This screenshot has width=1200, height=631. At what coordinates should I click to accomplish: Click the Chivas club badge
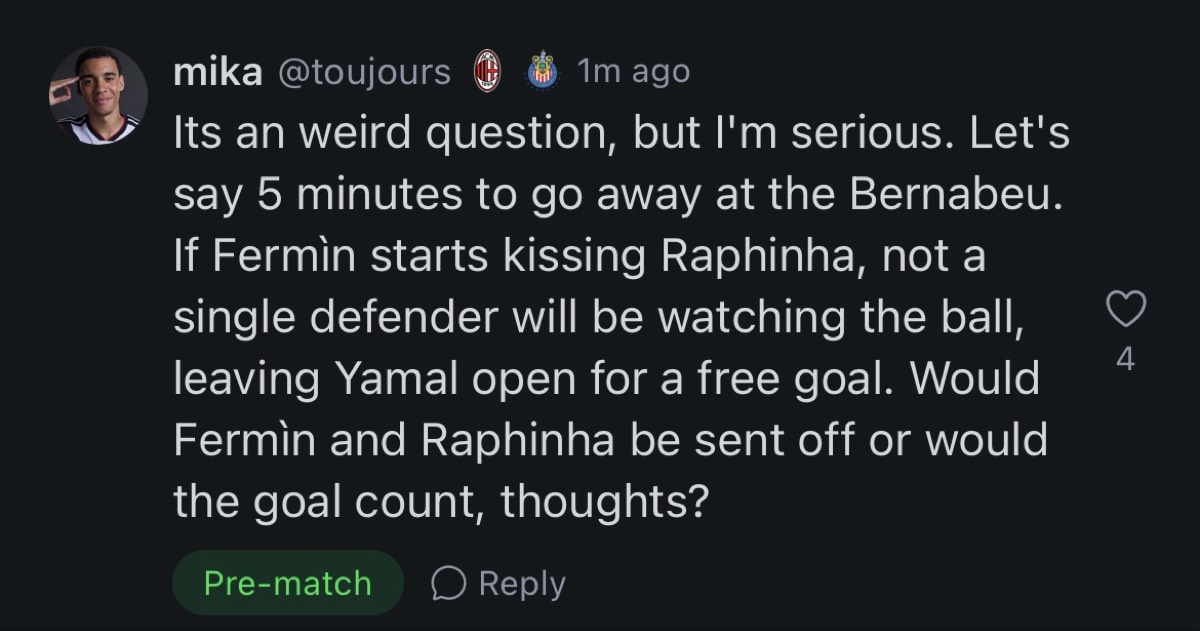point(542,71)
